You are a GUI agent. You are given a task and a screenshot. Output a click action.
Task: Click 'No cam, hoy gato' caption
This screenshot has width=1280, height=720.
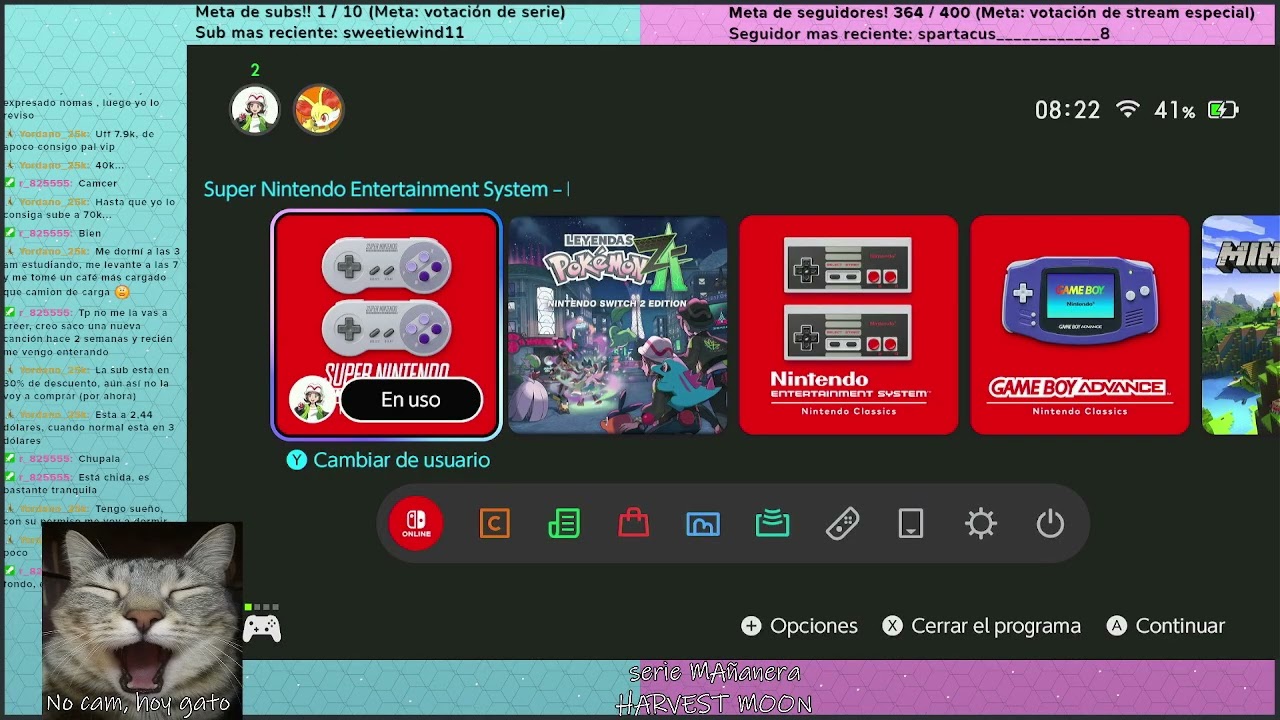138,703
